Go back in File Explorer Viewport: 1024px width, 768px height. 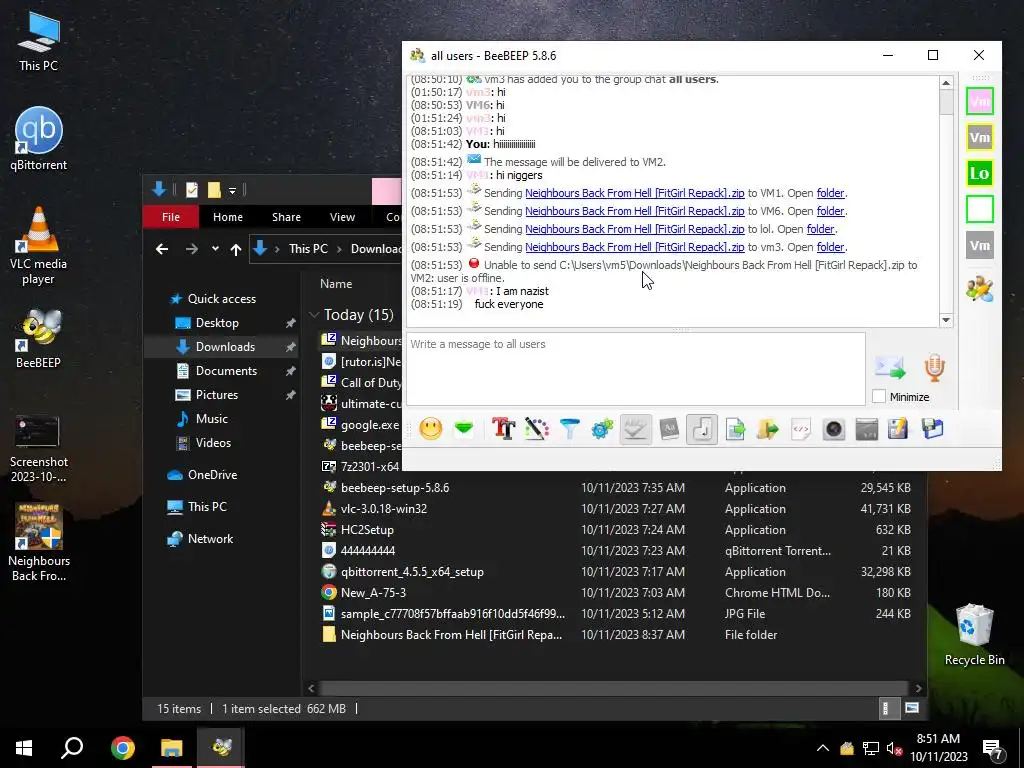coord(162,249)
